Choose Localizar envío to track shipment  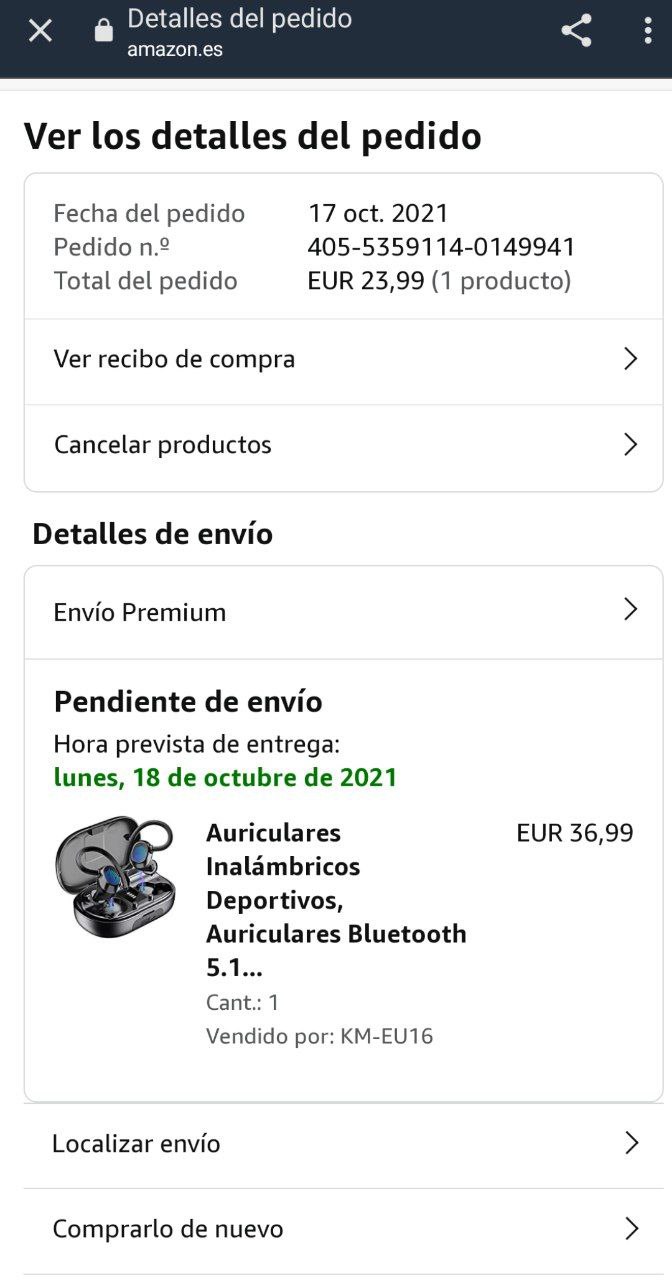pyautogui.click(x=343, y=1145)
